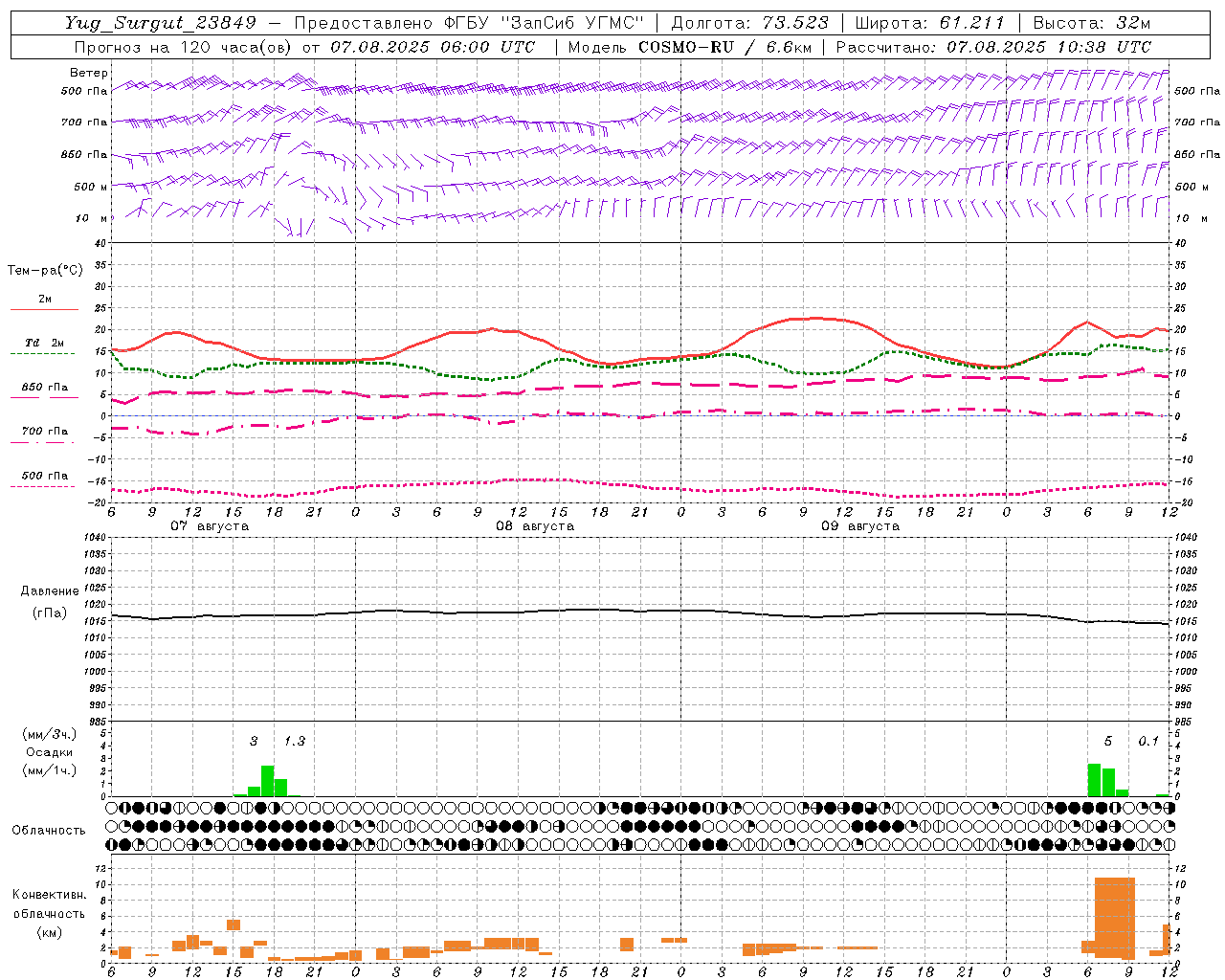Viewport: 1225px width, 980px height.
Task: Click the Высота: 32м value
Action: tap(1092, 23)
